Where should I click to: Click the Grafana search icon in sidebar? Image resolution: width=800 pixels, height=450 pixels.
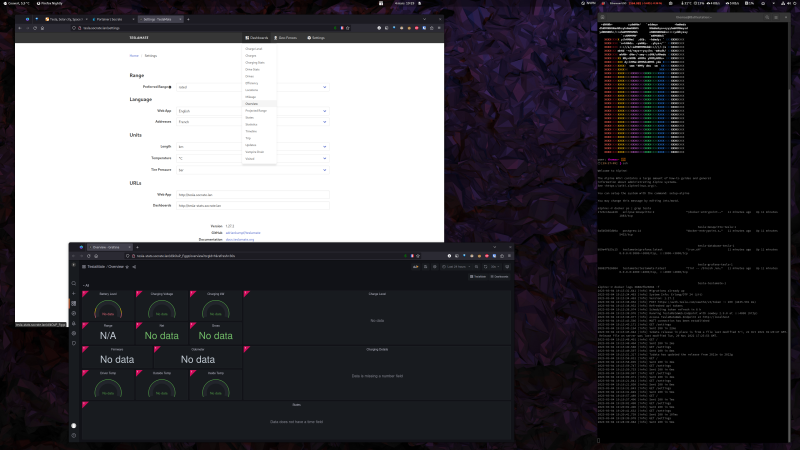click(73, 284)
